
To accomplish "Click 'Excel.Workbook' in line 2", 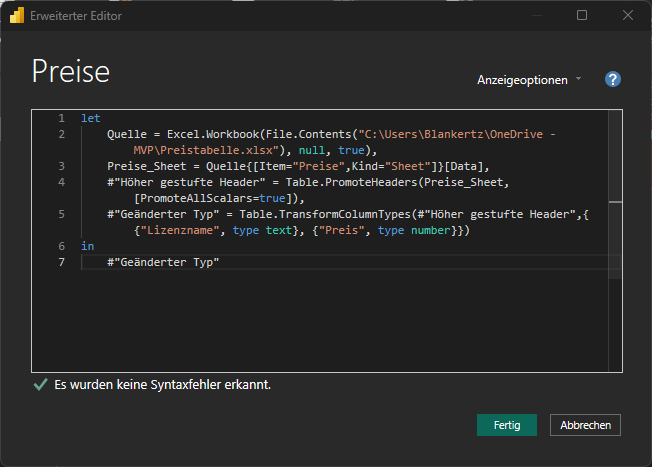I will point(213,134).
